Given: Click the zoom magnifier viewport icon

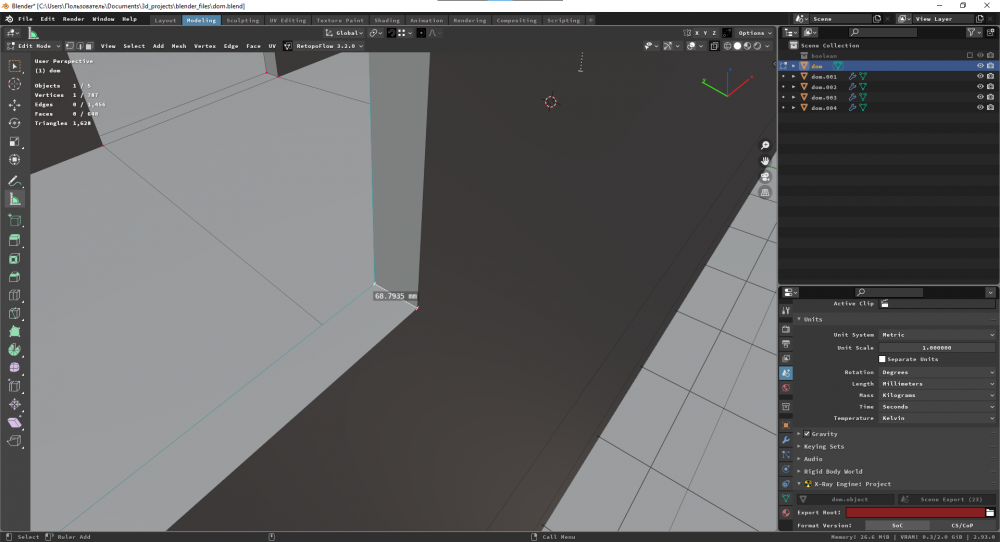Looking at the screenshot, I should tap(765, 146).
